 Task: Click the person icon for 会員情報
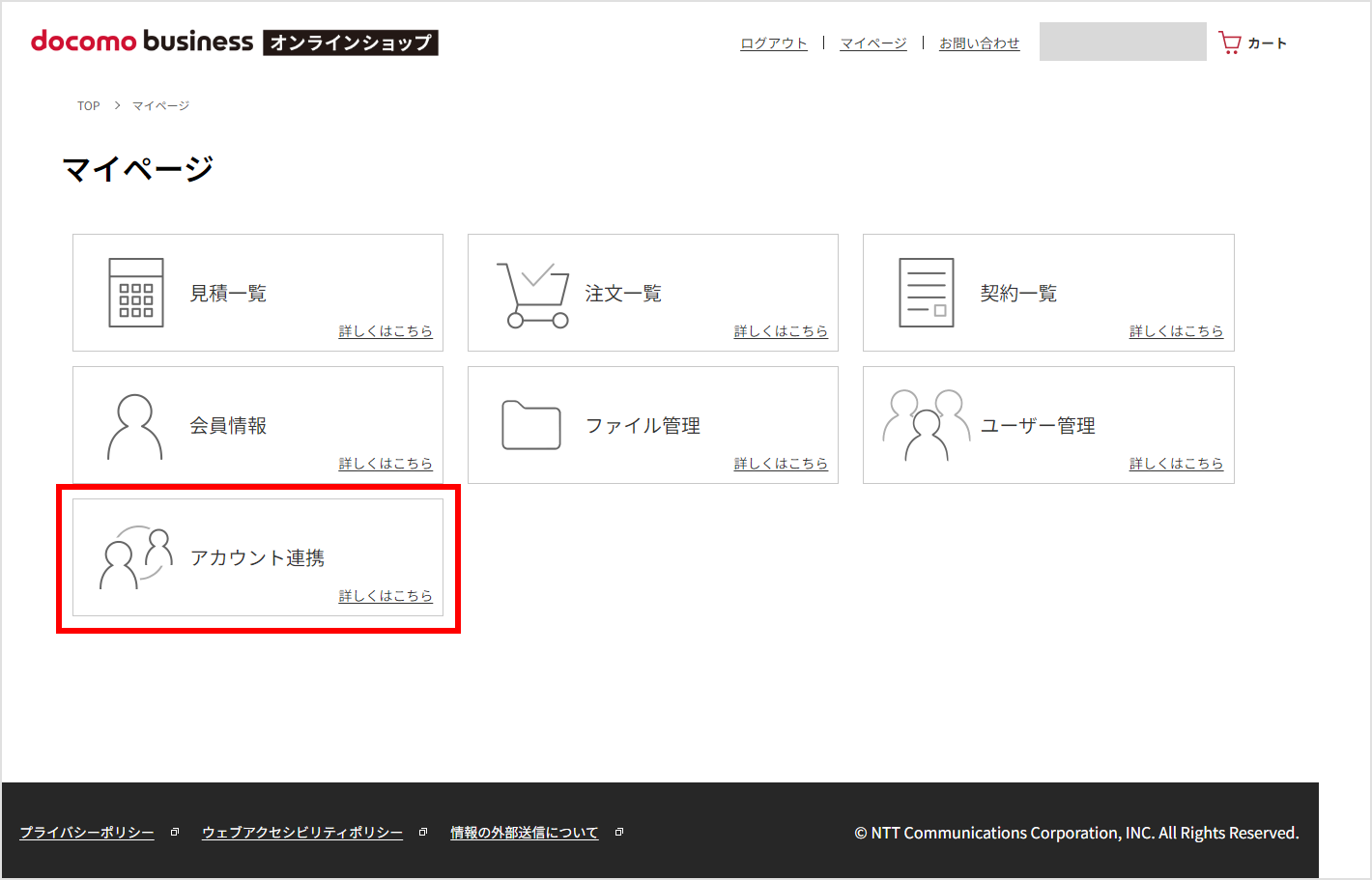coord(134,426)
